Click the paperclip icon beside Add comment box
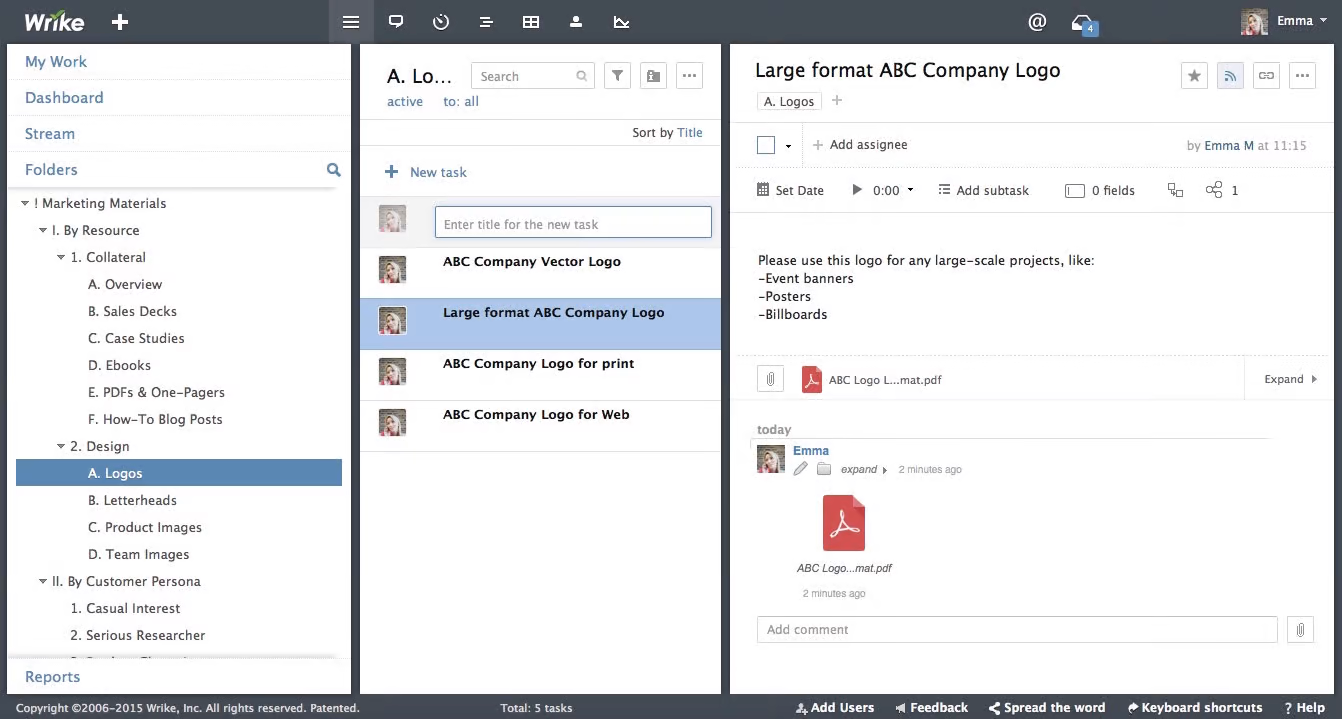The width and height of the screenshot is (1342, 719). tap(1300, 630)
